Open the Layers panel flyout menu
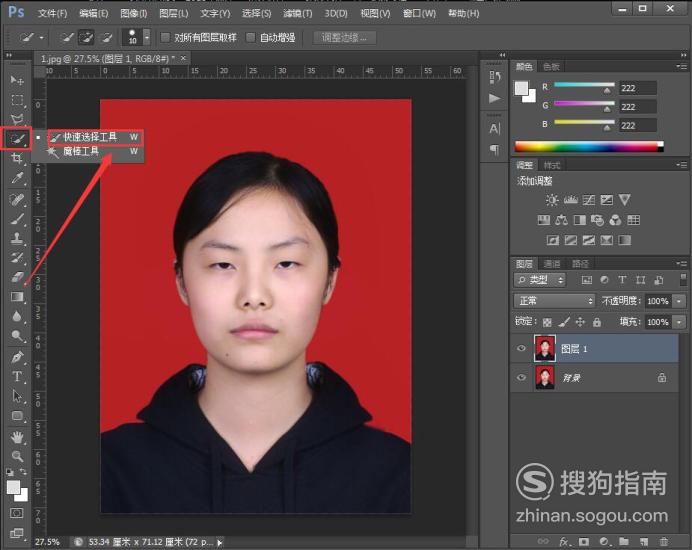The image size is (692, 550). click(682, 264)
